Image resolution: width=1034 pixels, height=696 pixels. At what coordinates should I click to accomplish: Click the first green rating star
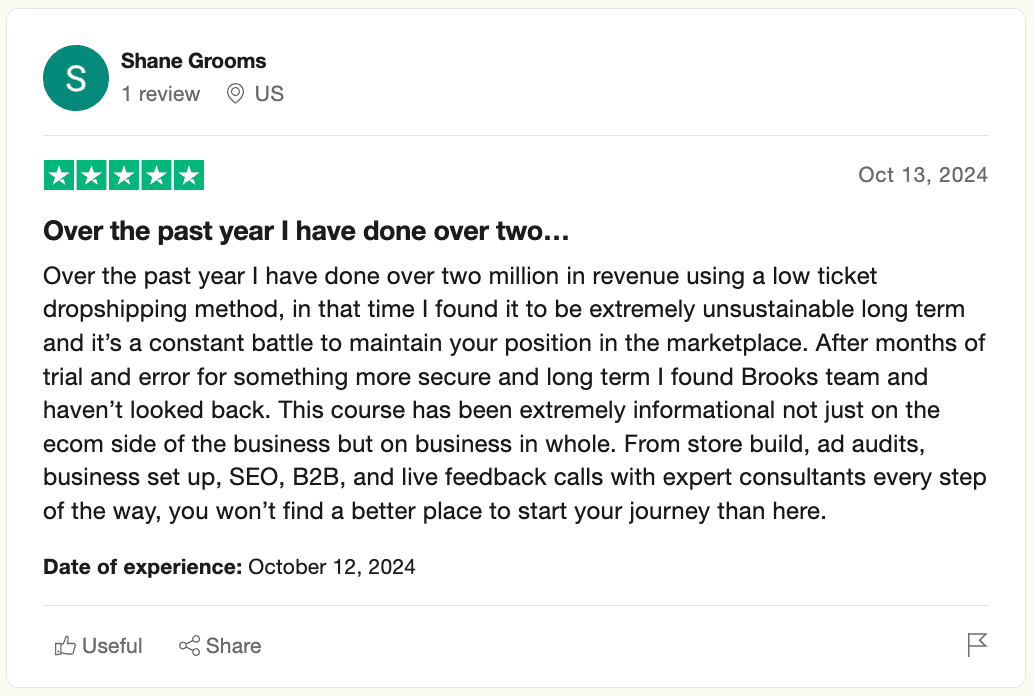(59, 176)
